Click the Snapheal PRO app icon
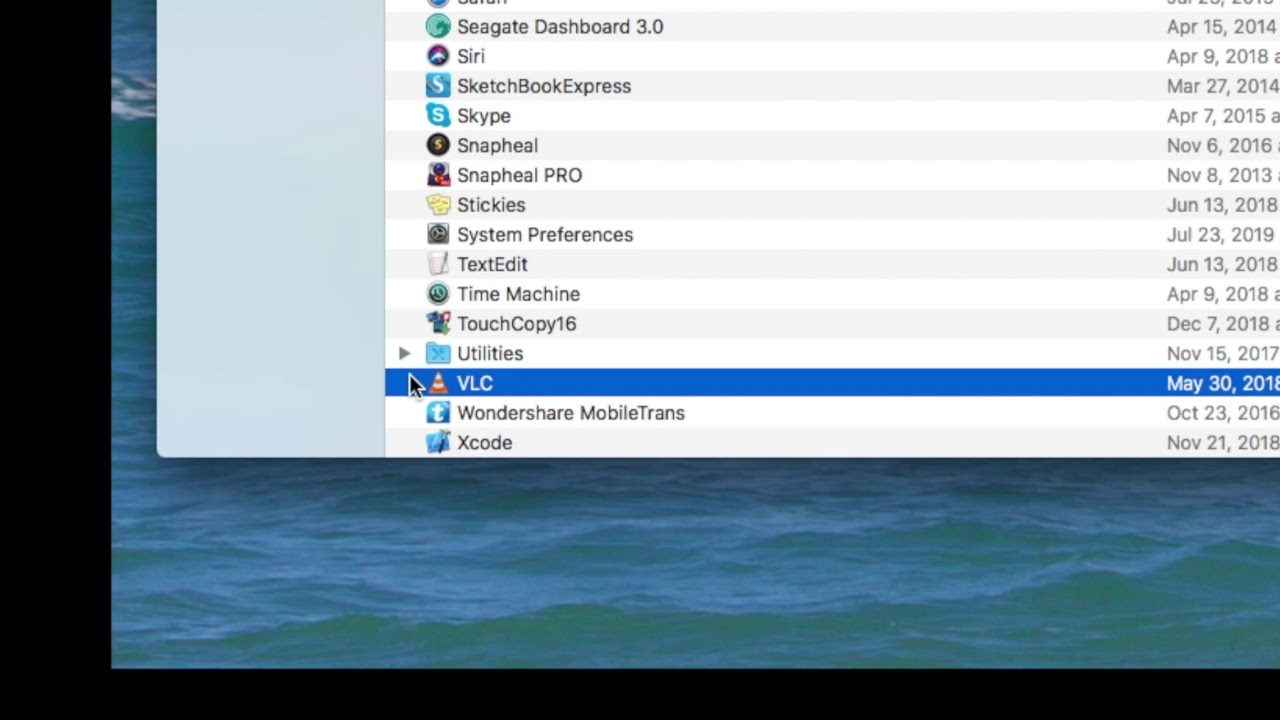Viewport: 1280px width, 720px height. (438, 175)
